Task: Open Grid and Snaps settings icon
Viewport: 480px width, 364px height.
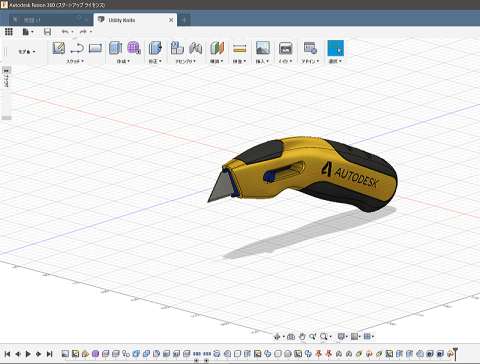Action: coord(354,337)
